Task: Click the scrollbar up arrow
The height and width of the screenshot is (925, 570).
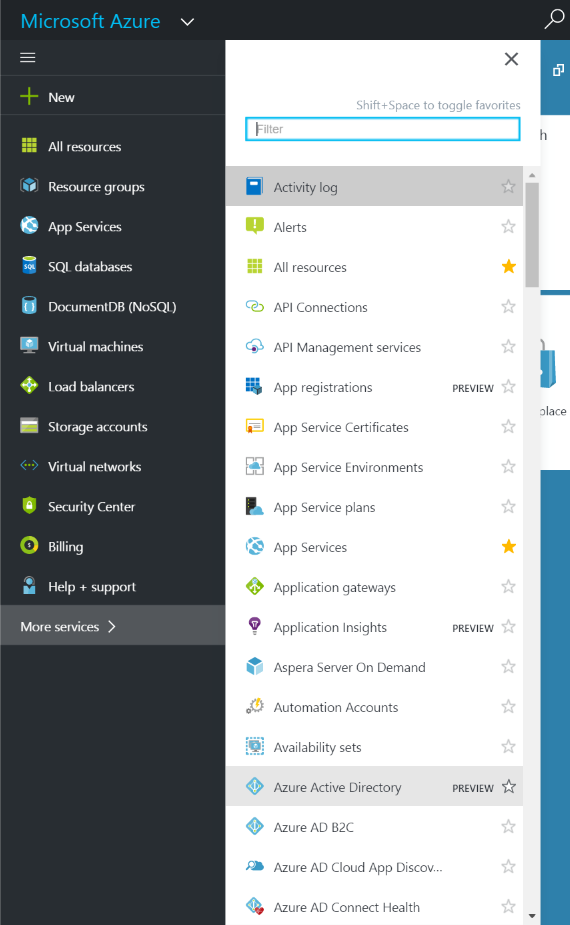Action: tap(532, 175)
